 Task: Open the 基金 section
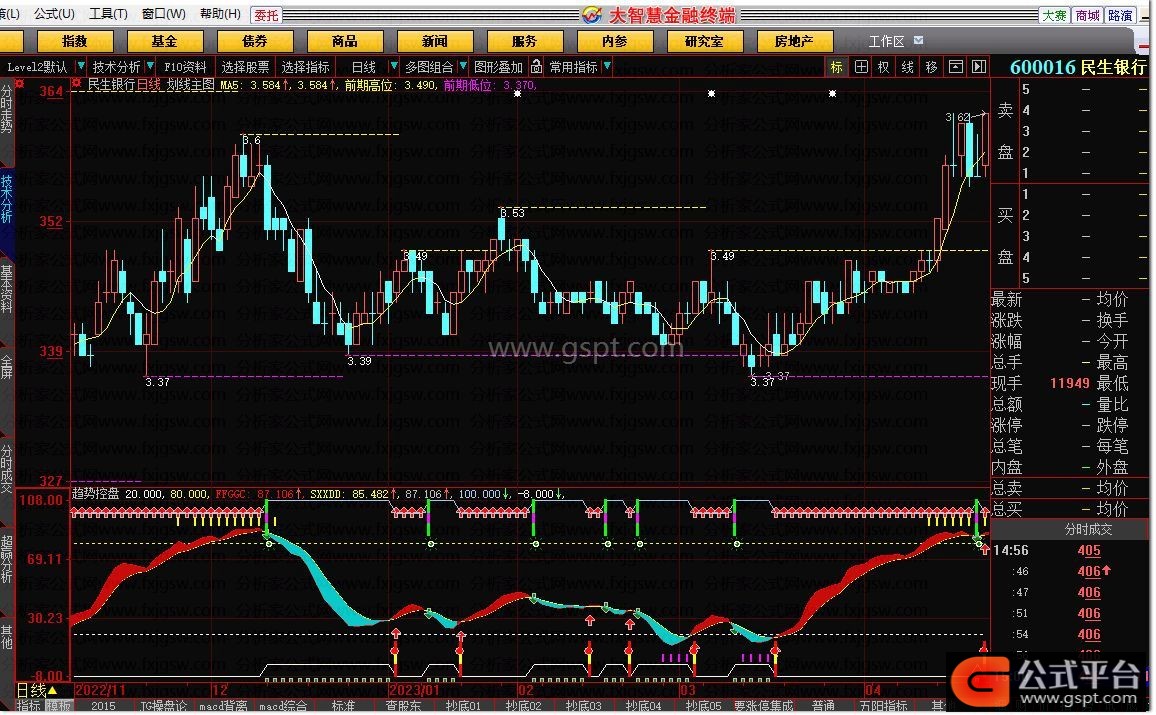pyautogui.click(x=165, y=41)
